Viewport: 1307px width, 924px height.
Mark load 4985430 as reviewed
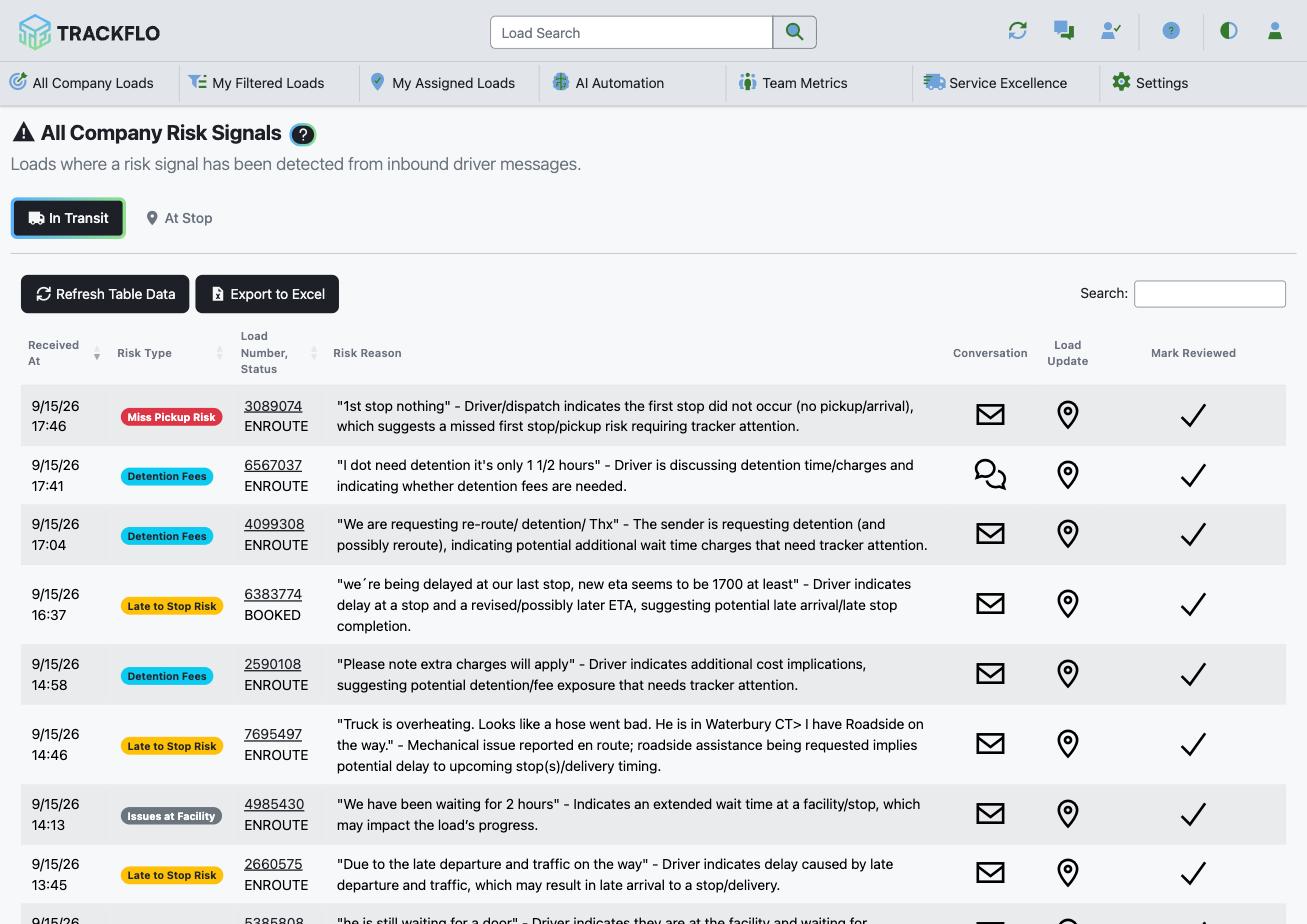point(1193,814)
